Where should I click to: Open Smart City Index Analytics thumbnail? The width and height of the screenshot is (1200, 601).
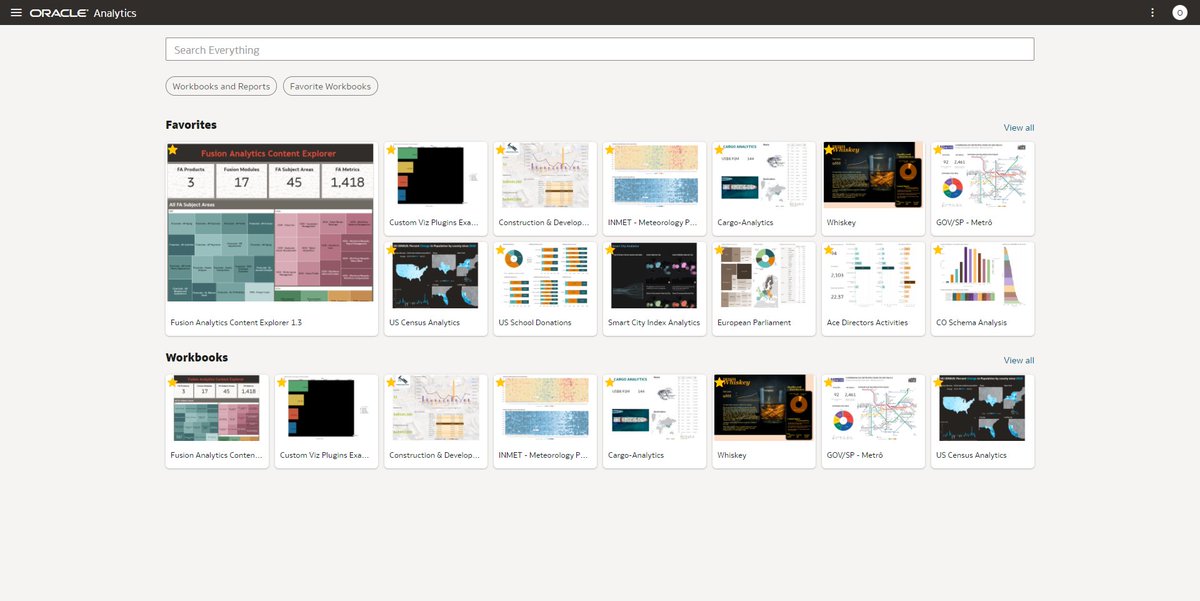[655, 275]
